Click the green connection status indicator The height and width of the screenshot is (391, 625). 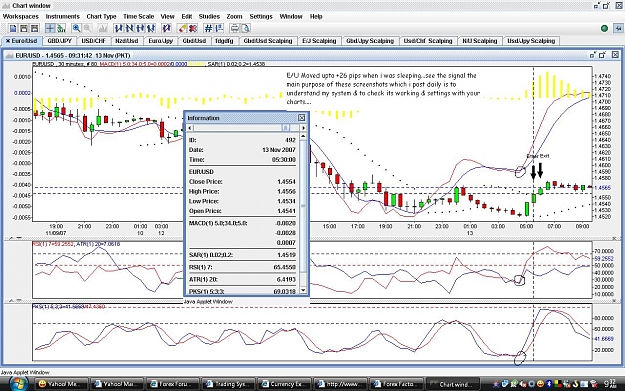click(x=604, y=28)
